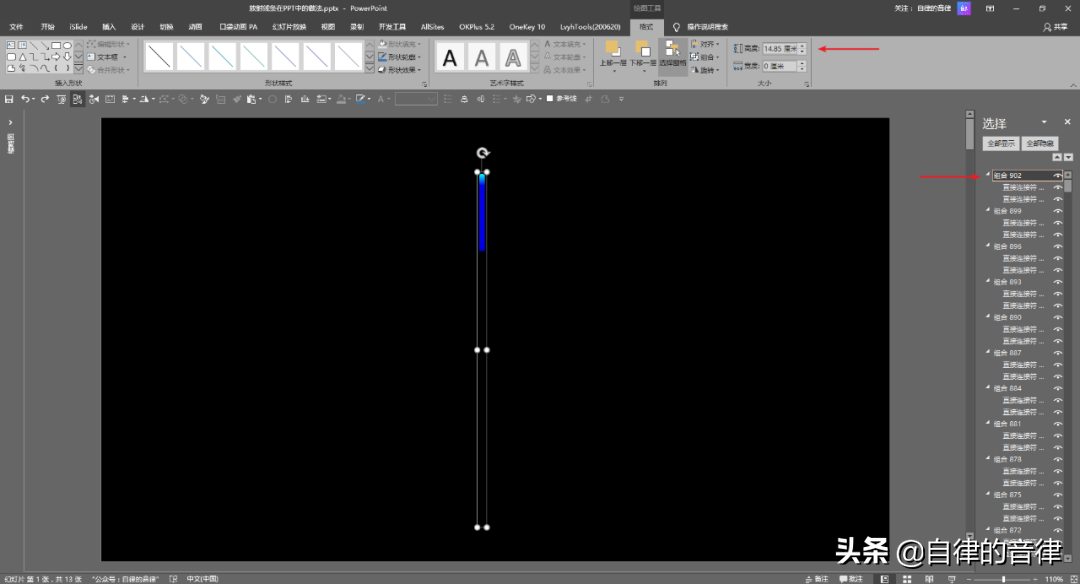
Task: Select the triangle shape in shapes gallery
Action: coord(22,57)
